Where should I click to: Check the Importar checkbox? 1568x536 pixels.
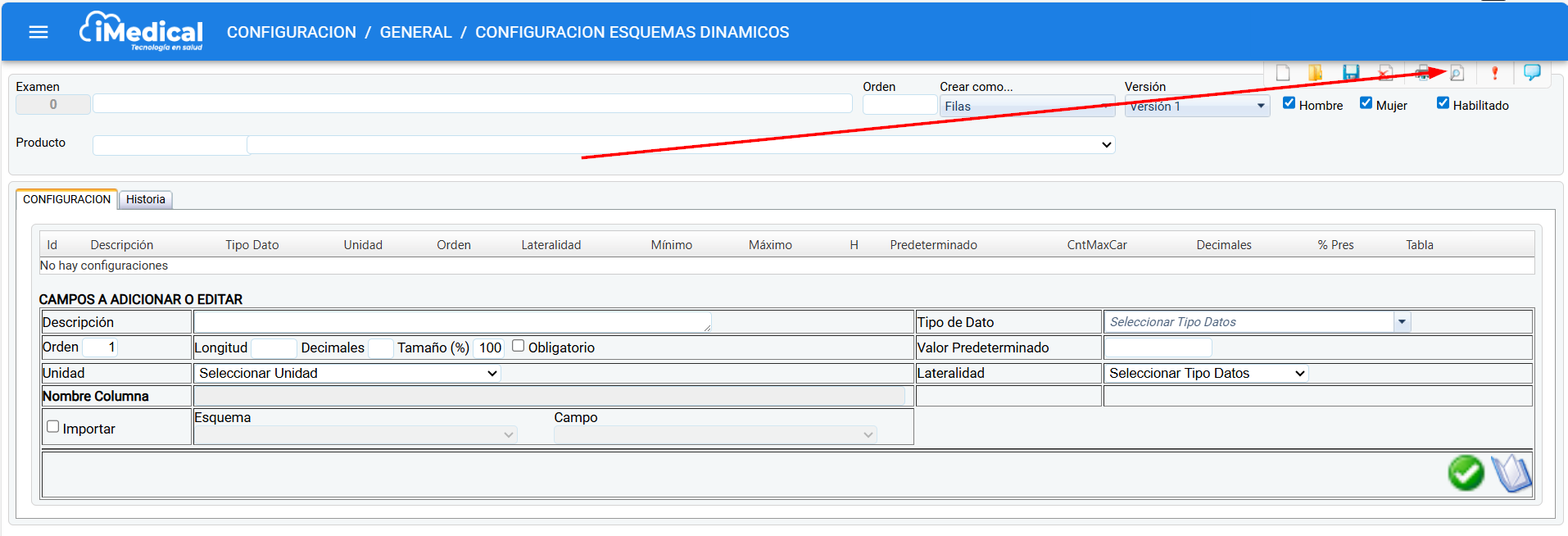pos(53,427)
